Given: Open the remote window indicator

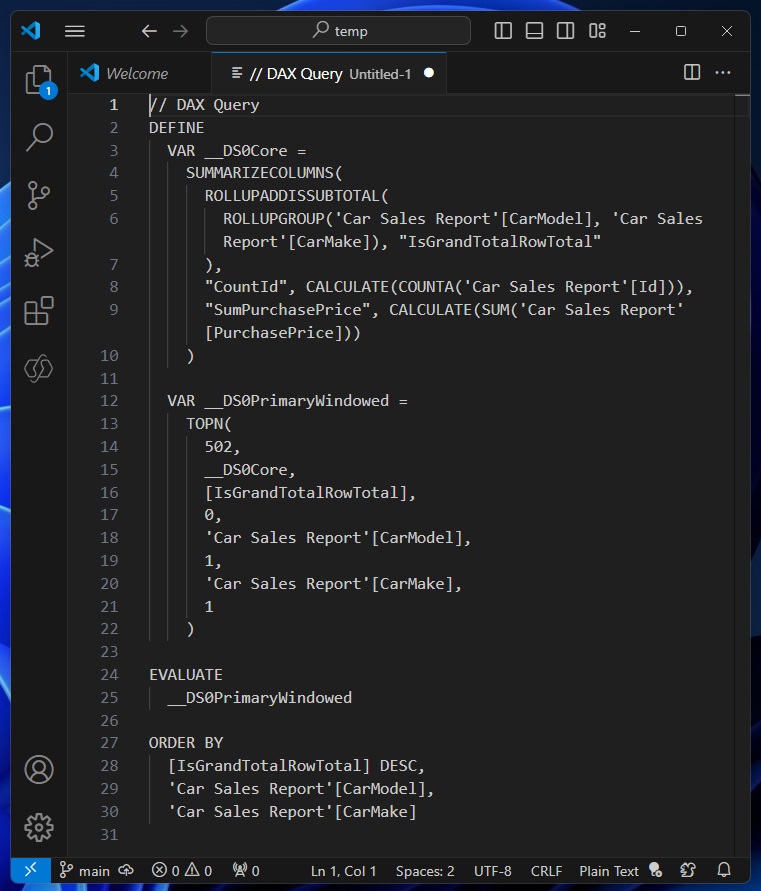Looking at the screenshot, I should coord(31,870).
